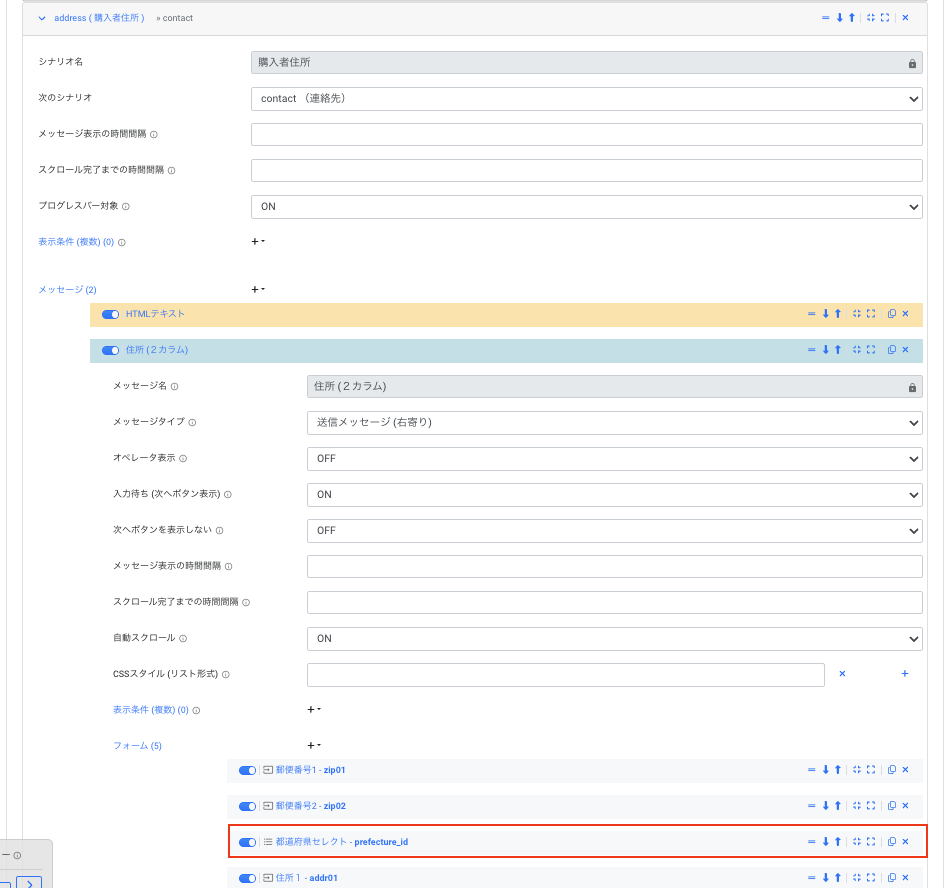Disable the 郵便番号1 - zip01 form toggle
The width and height of the screenshot is (949, 888).
click(247, 770)
